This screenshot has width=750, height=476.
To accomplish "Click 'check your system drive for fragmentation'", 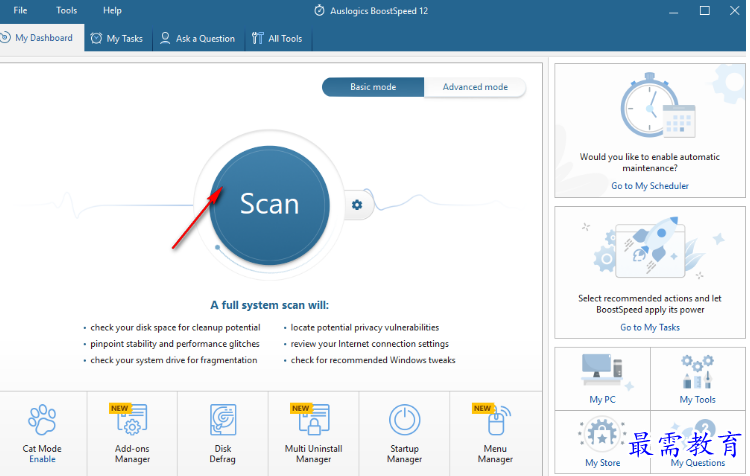I will [x=174, y=360].
